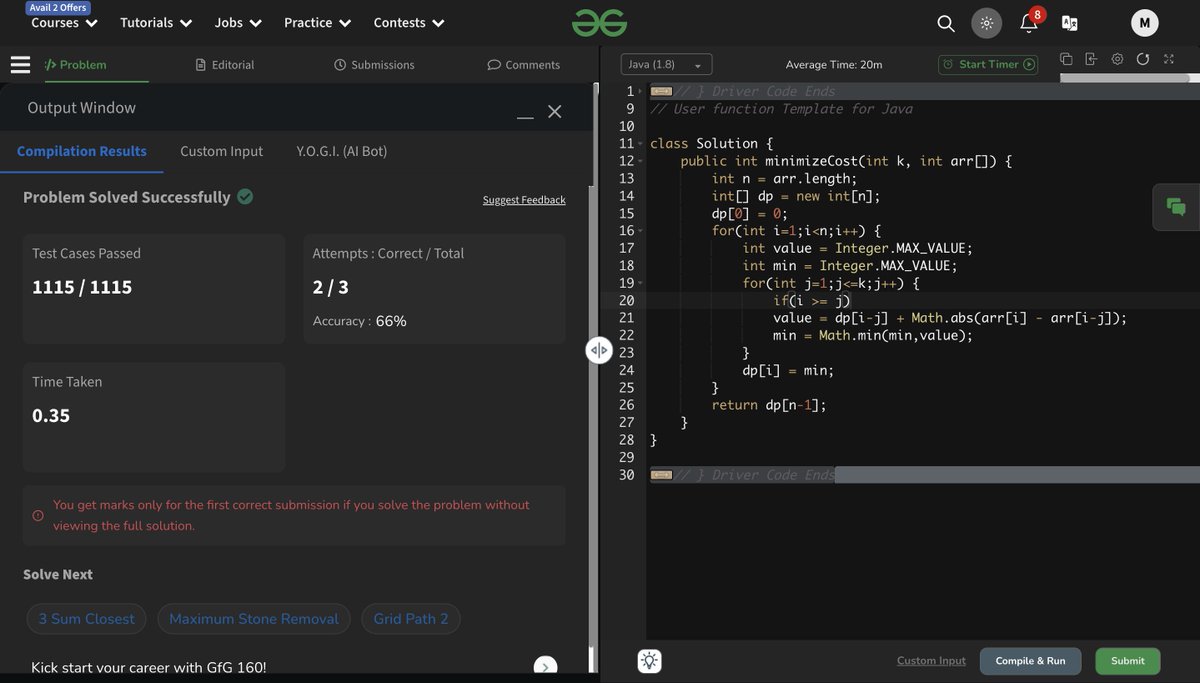Click the Submit button
This screenshot has height=683, width=1200.
1127,660
